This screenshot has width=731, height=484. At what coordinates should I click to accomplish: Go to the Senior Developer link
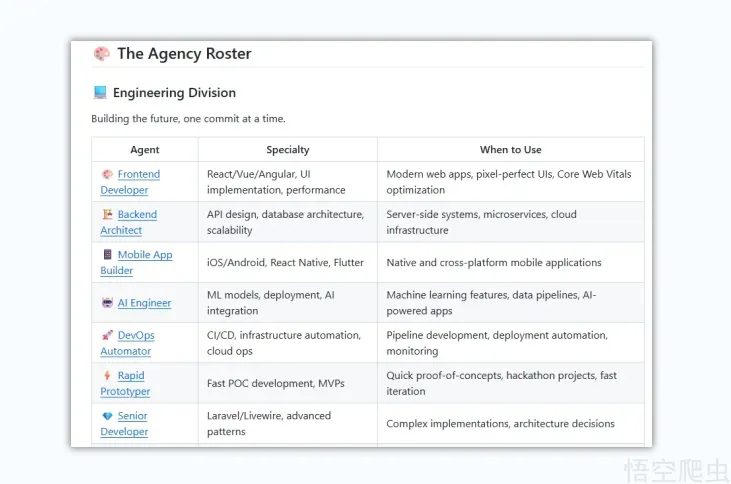pos(124,423)
